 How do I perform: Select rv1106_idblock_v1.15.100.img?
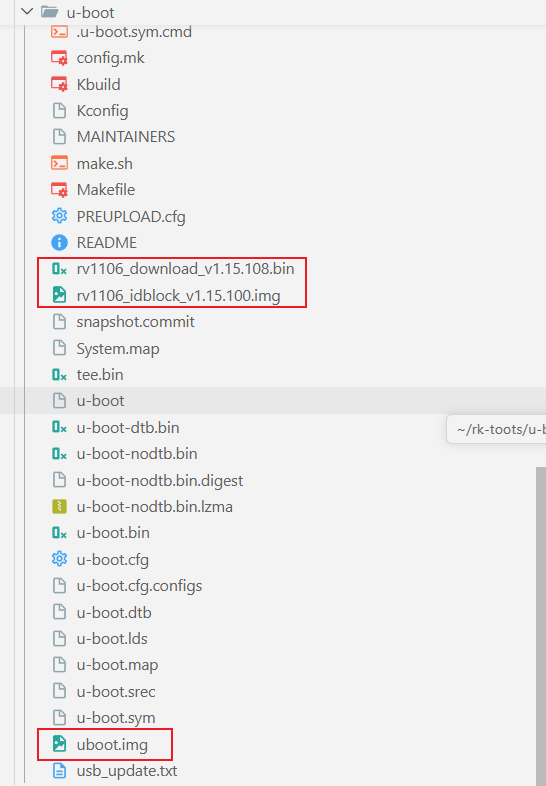(178, 296)
